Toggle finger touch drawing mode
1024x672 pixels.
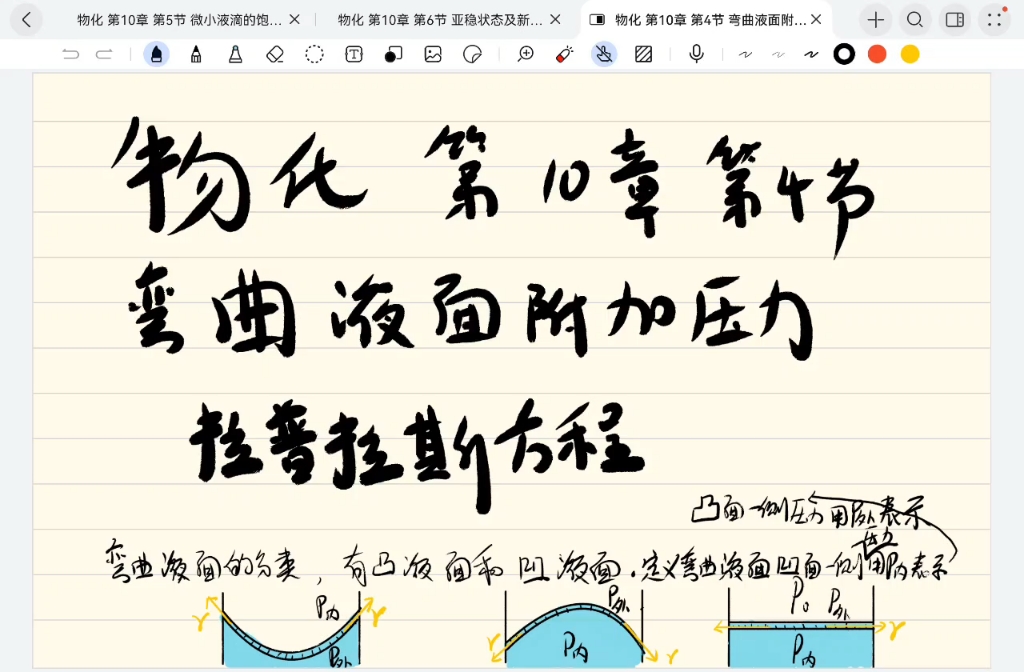pos(604,54)
